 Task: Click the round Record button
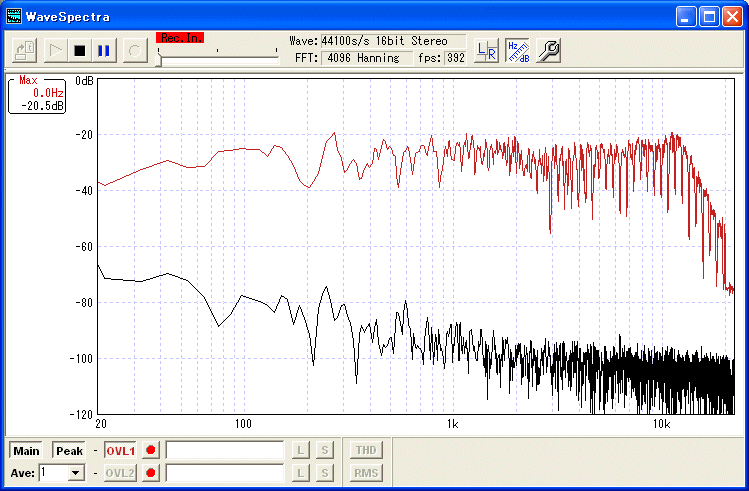pyautogui.click(x=135, y=50)
